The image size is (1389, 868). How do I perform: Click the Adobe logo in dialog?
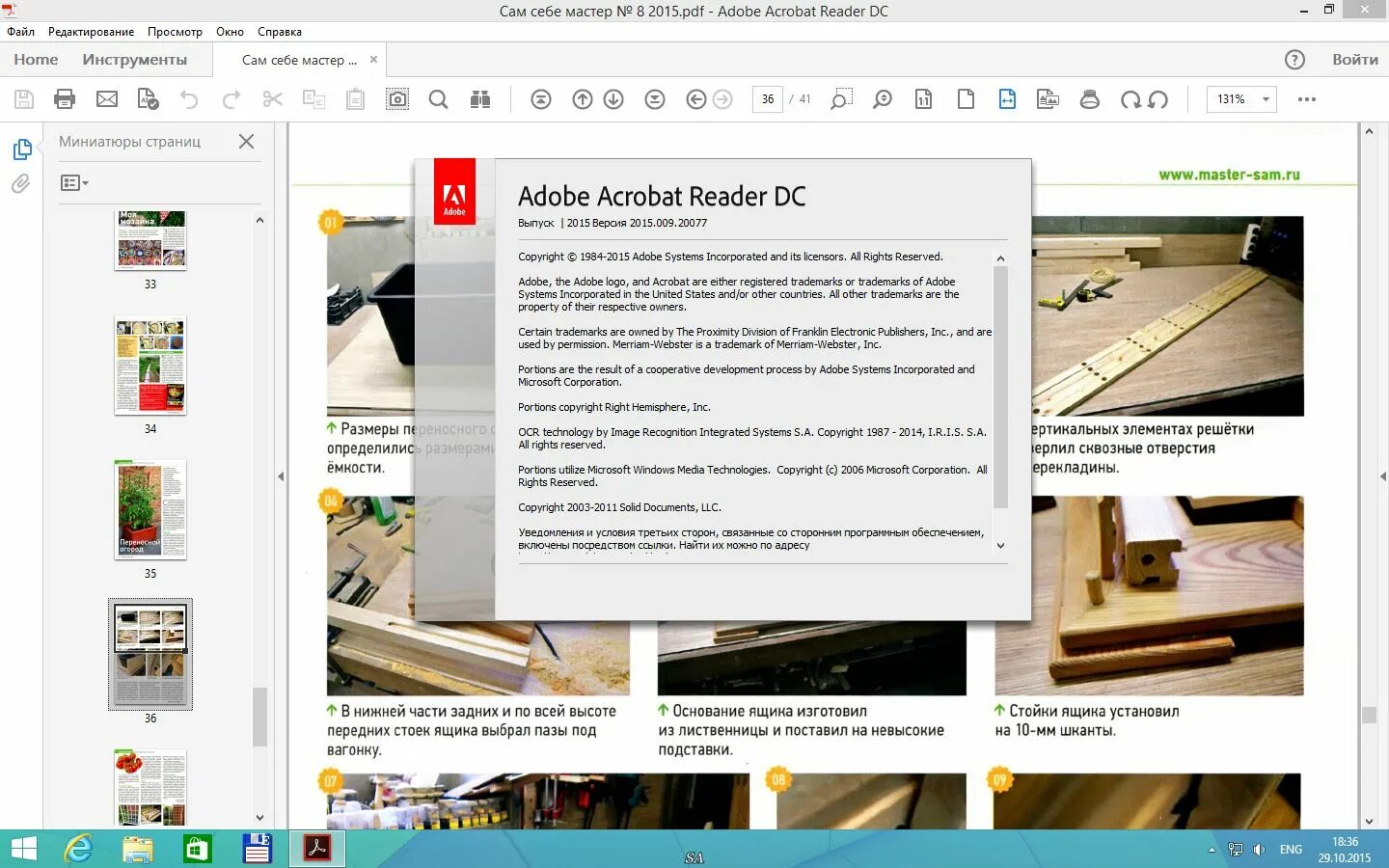coord(454,191)
